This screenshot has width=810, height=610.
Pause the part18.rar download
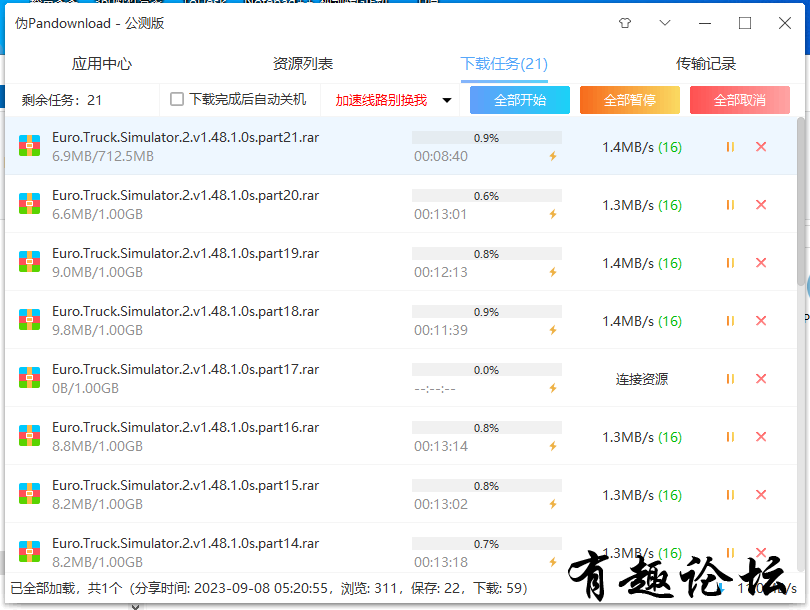(x=730, y=321)
